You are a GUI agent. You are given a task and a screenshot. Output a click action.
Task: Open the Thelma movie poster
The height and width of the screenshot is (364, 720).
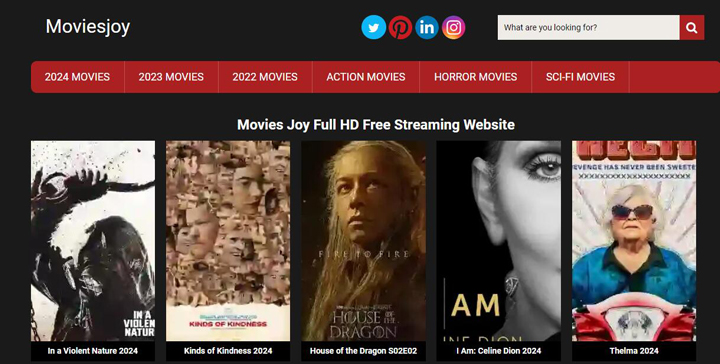coord(634,241)
